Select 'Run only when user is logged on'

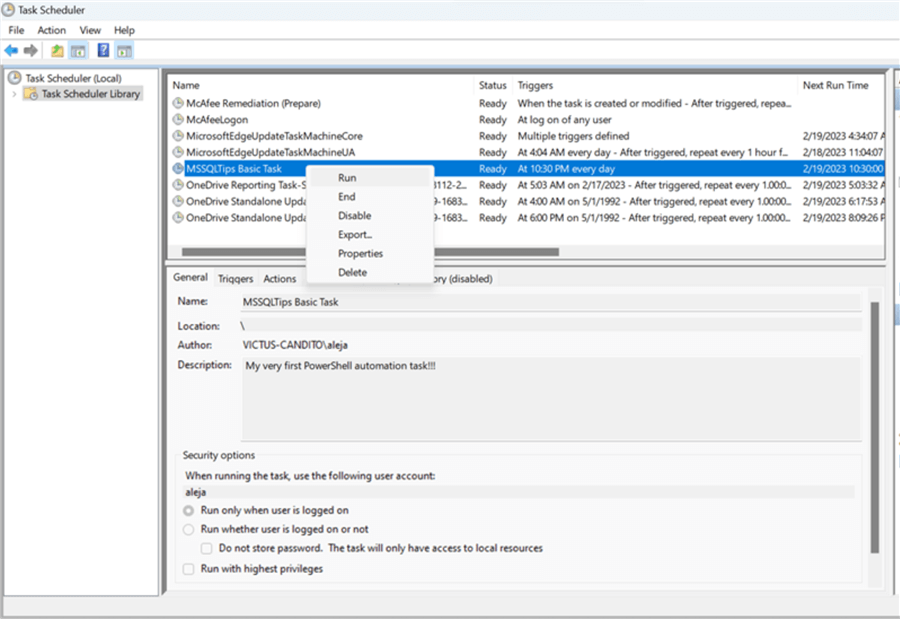pyautogui.click(x=188, y=510)
